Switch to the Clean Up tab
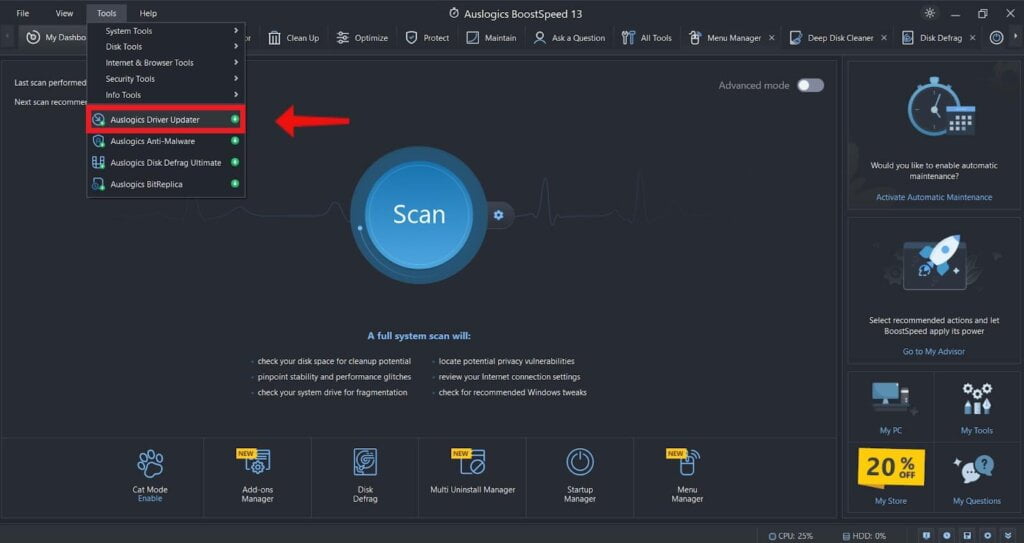 tap(294, 38)
